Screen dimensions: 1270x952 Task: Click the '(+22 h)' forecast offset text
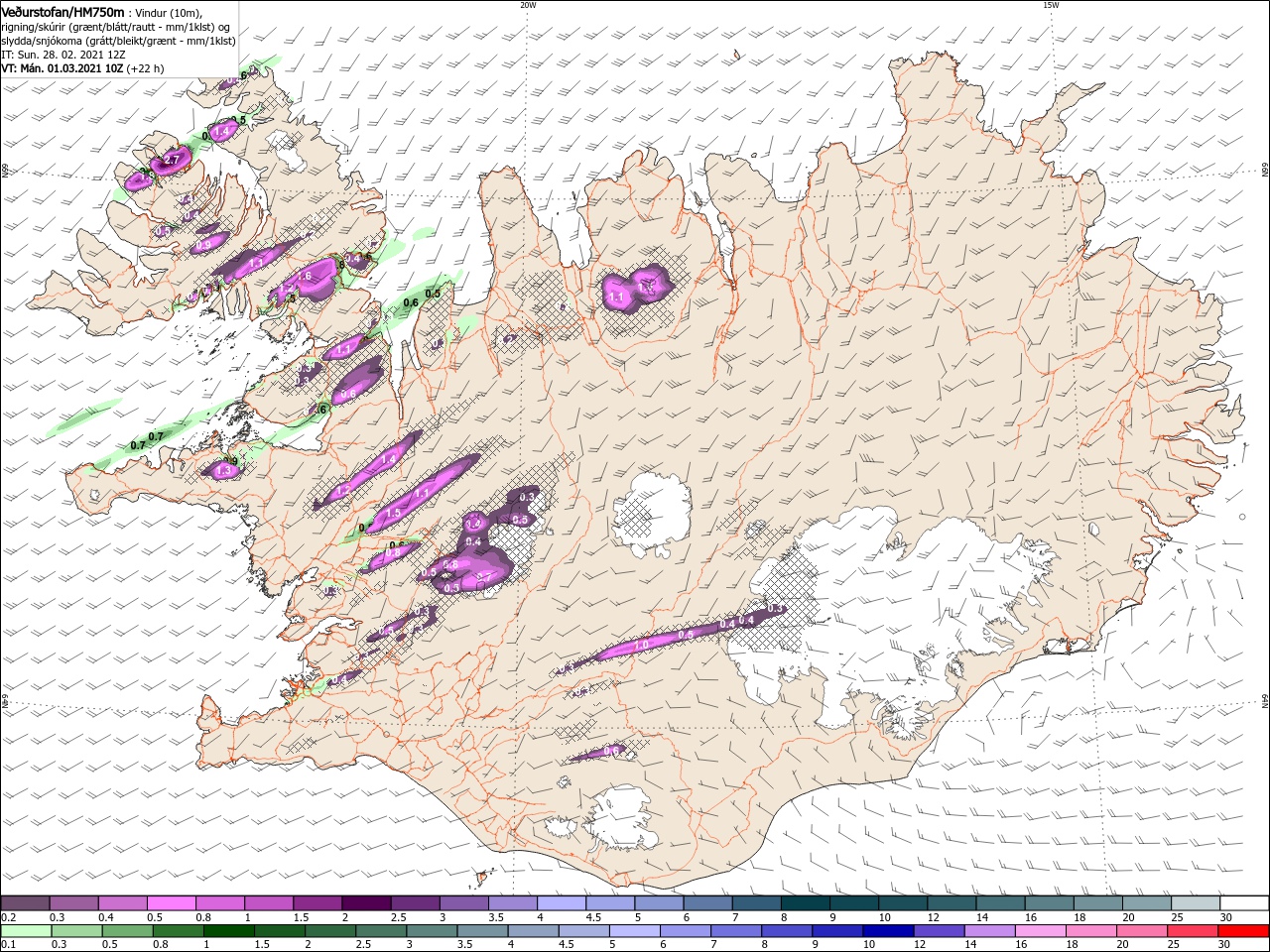(x=145, y=68)
